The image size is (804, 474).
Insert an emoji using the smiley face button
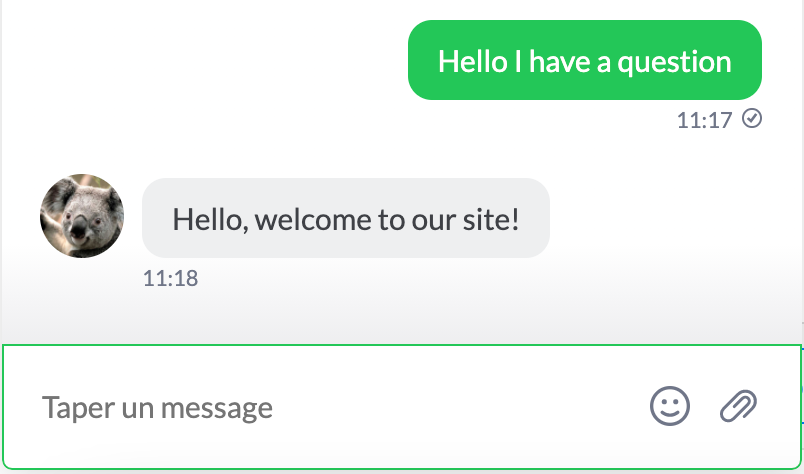670,405
